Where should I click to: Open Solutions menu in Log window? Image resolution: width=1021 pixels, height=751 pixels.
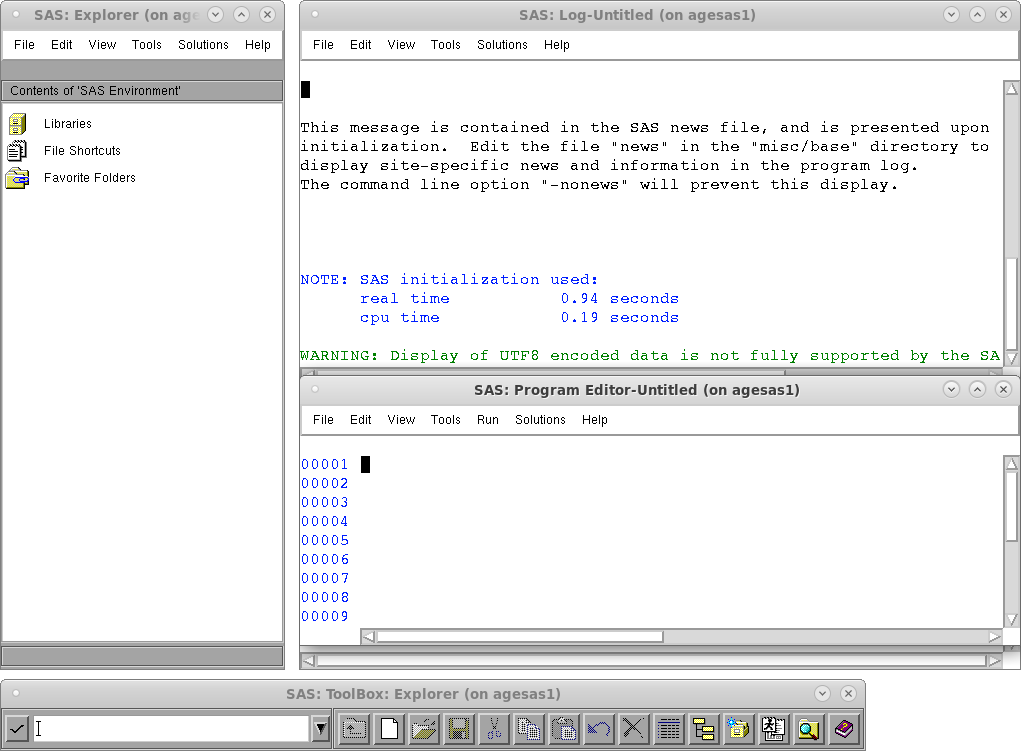(502, 45)
